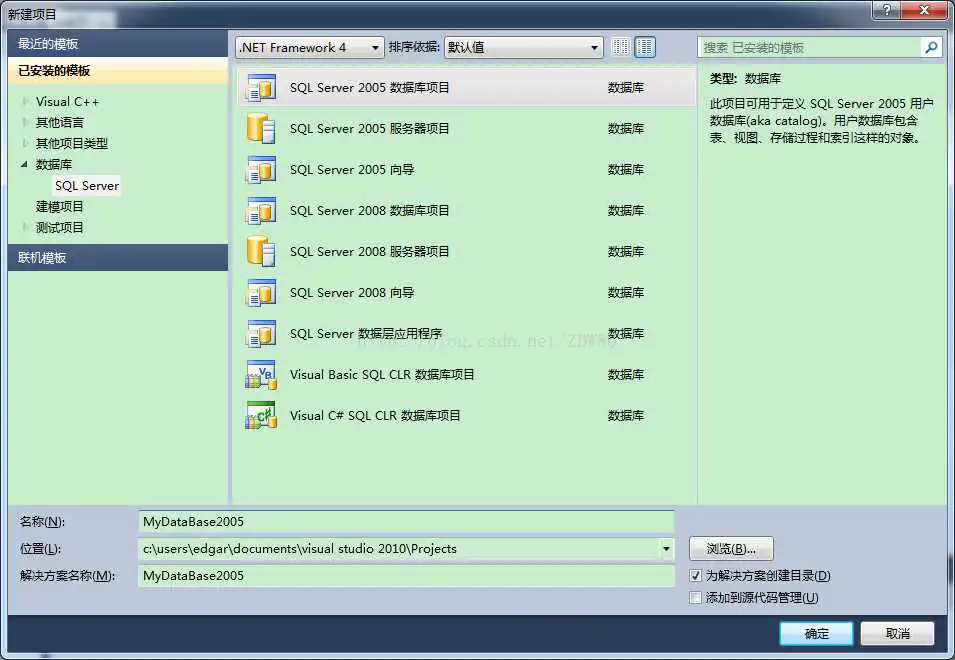Expand the 其他语言 tree node
This screenshot has height=660, width=955.
point(24,122)
